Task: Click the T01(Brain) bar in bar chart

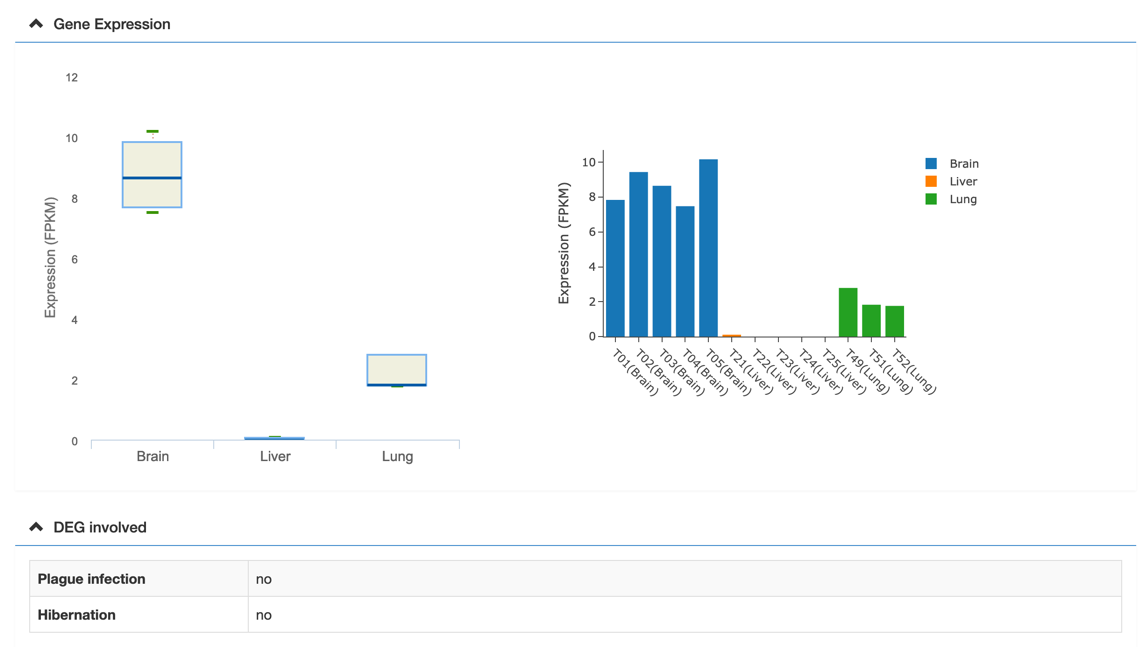Action: pos(615,268)
